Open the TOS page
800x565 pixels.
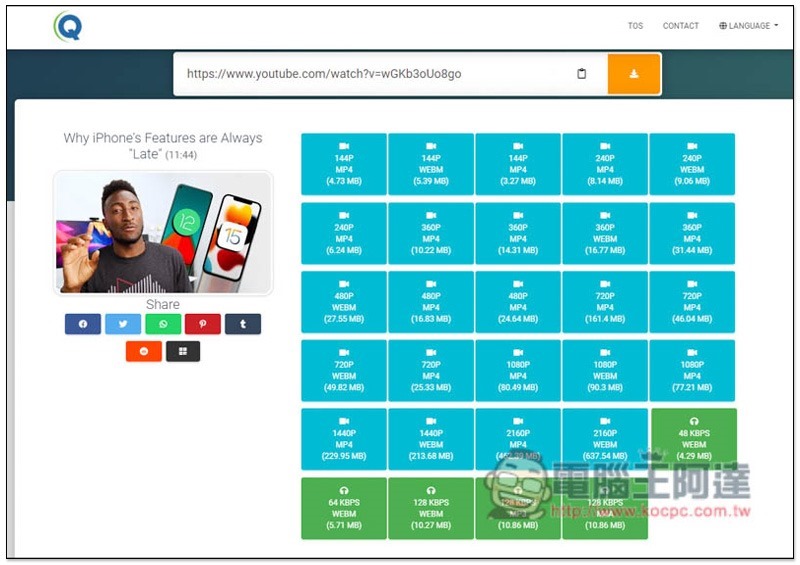point(635,26)
